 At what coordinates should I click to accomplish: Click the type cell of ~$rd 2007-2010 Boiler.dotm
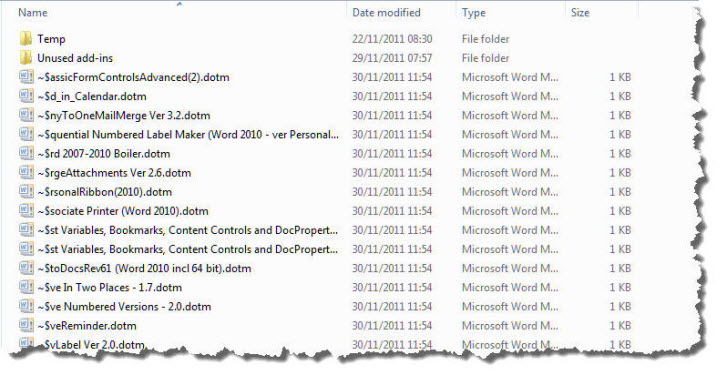510,153
